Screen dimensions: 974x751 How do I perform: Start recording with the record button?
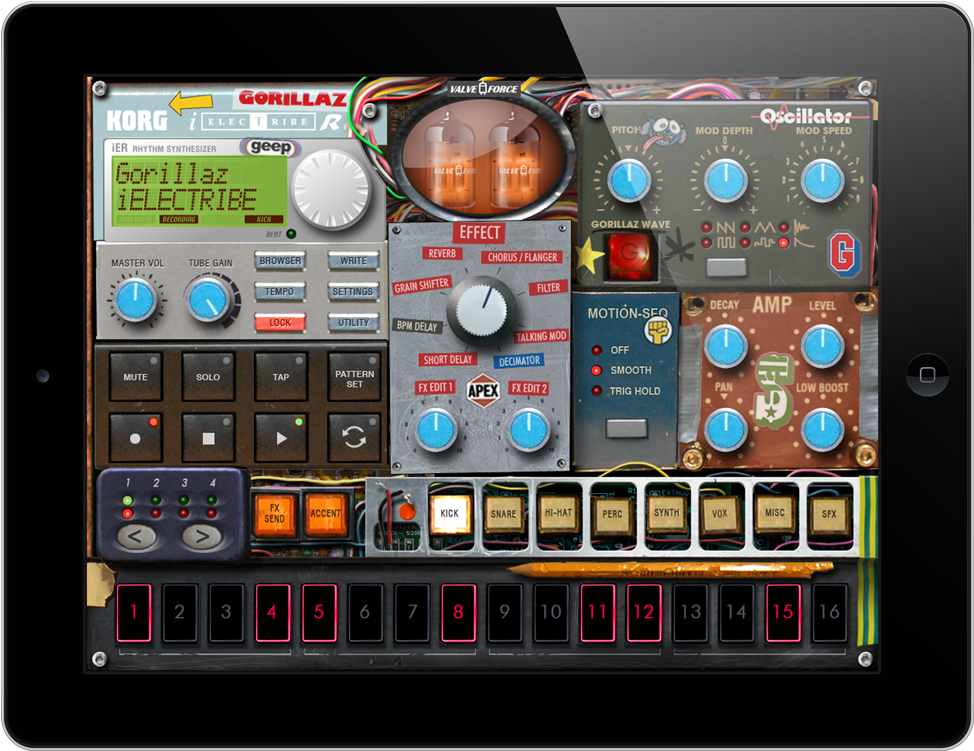click(135, 437)
